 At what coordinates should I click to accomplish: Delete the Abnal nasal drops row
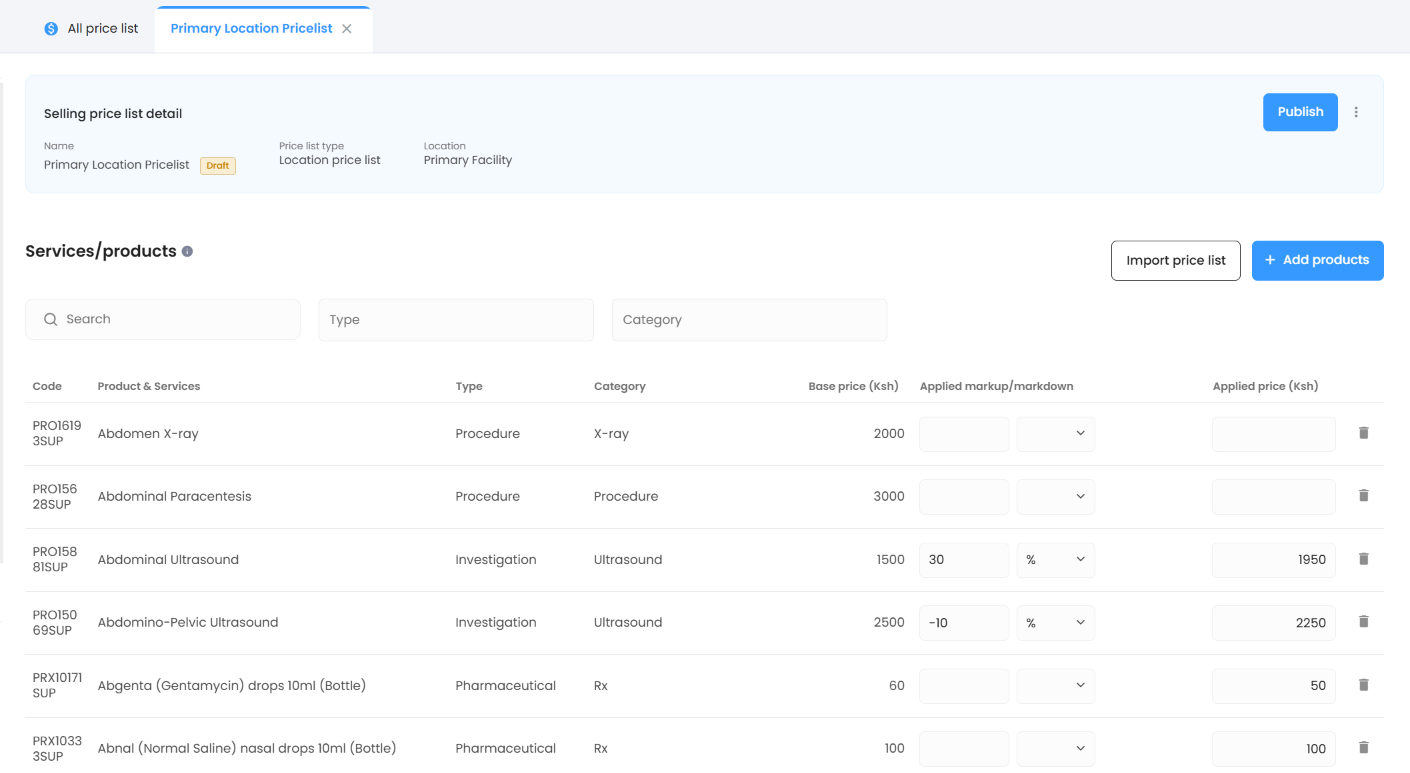[1363, 747]
